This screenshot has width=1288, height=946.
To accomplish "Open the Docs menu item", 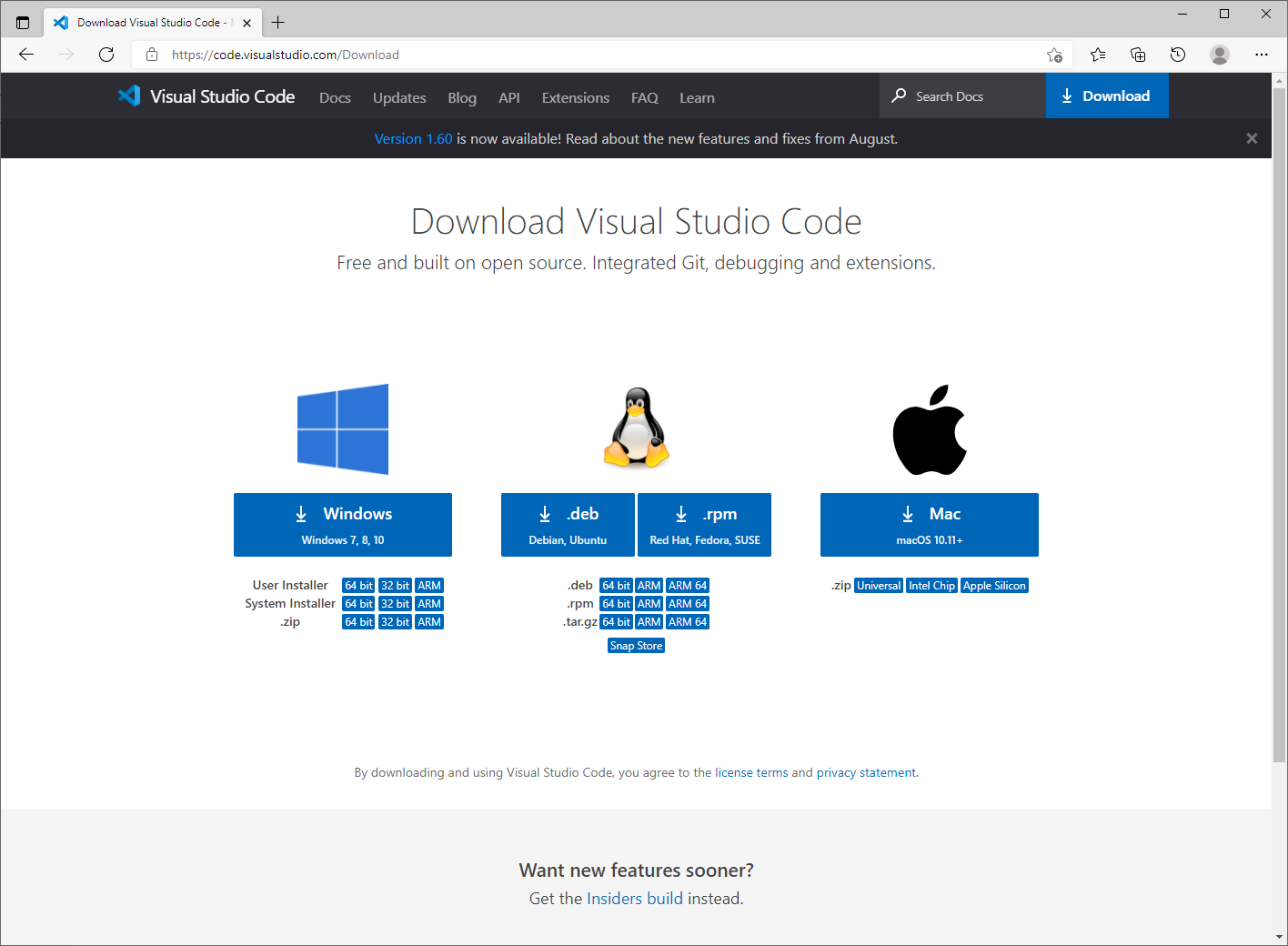I will (x=335, y=97).
